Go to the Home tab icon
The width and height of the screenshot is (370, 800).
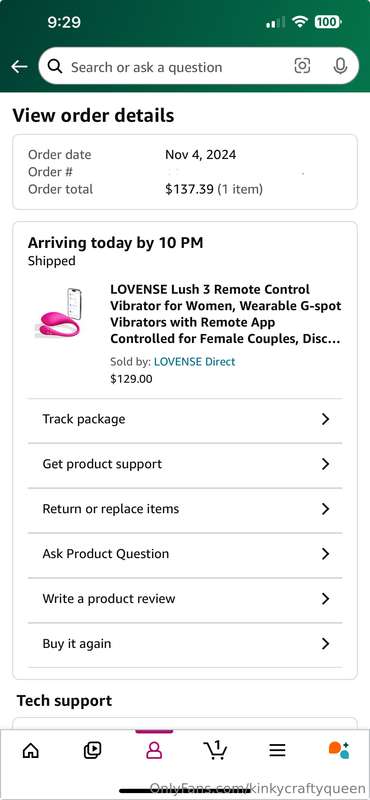pyautogui.click(x=31, y=750)
